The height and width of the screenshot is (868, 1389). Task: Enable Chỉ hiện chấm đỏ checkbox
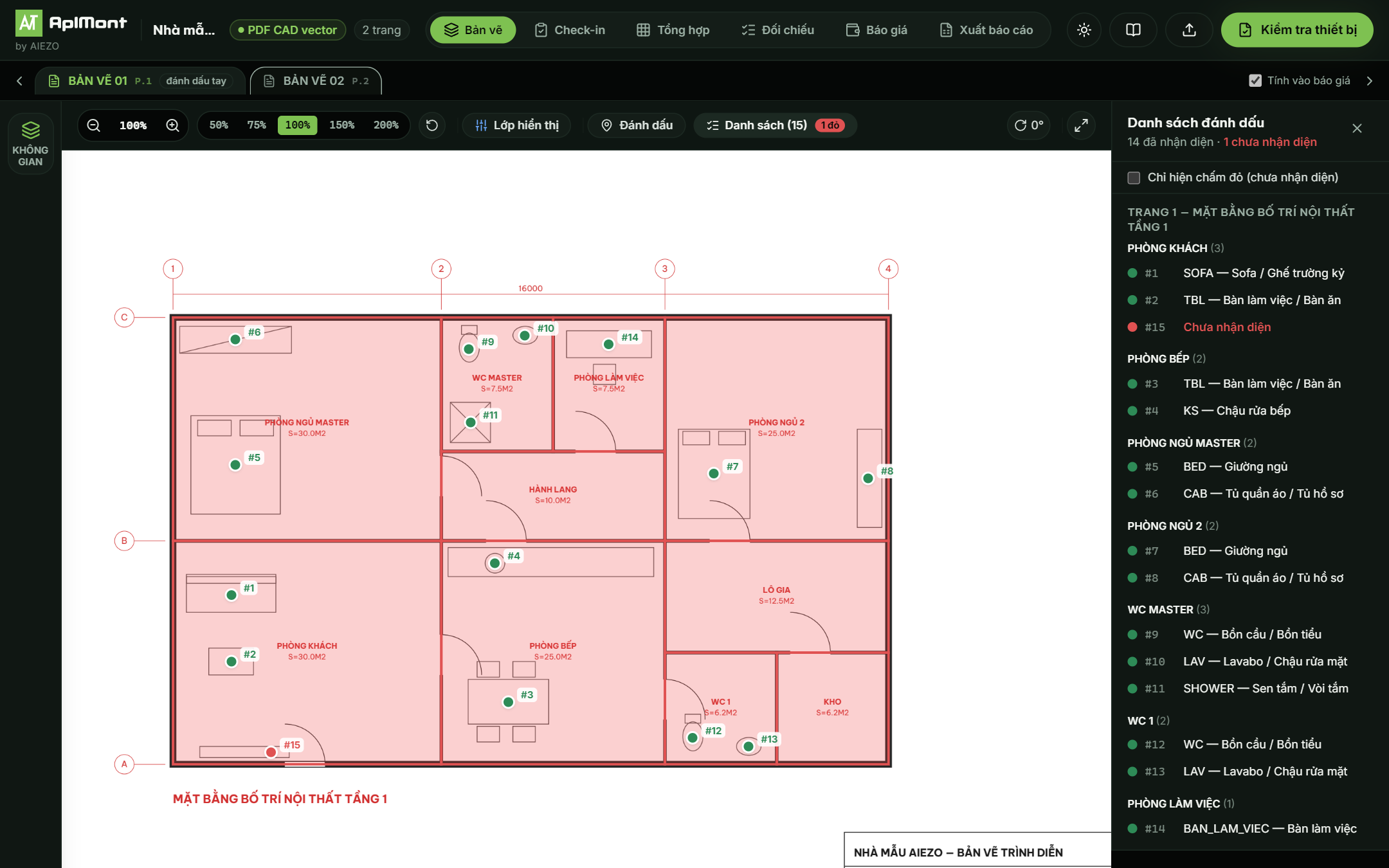coord(1134,177)
